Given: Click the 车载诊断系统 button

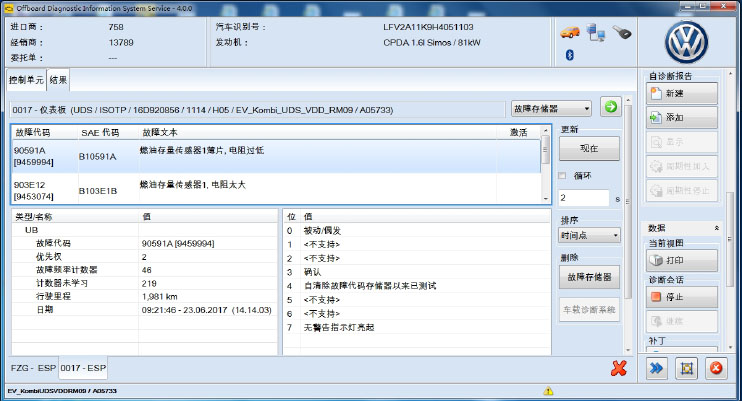Looking at the screenshot, I should (589, 310).
